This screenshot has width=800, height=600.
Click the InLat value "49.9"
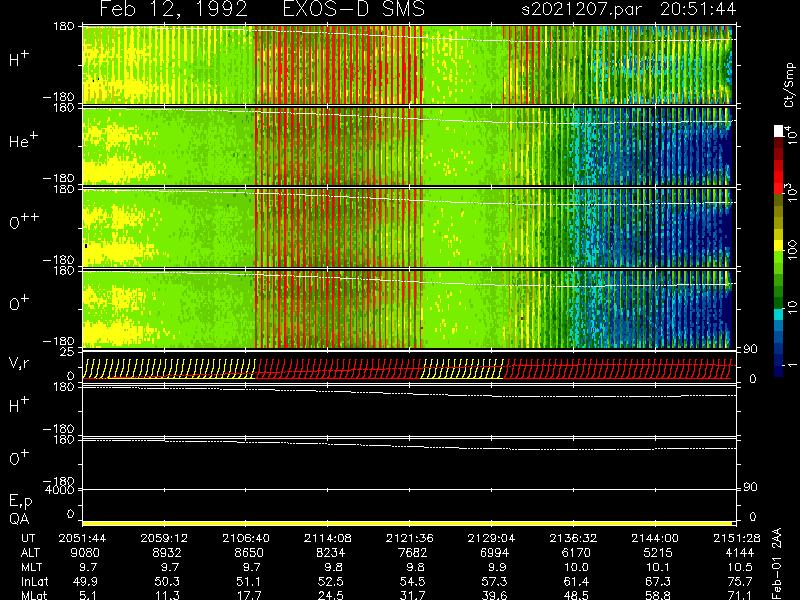pos(85,582)
